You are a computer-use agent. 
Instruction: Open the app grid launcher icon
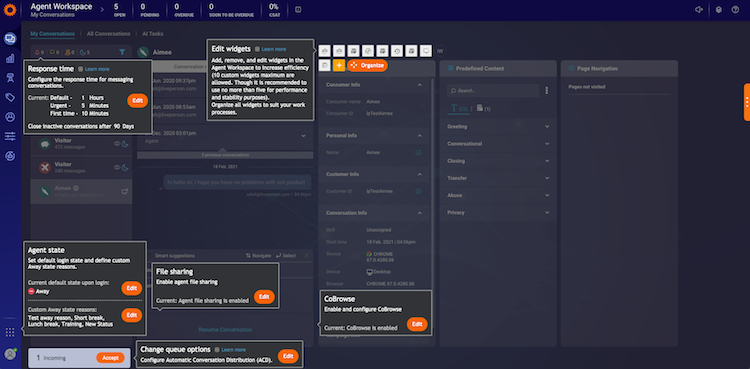(x=10, y=332)
